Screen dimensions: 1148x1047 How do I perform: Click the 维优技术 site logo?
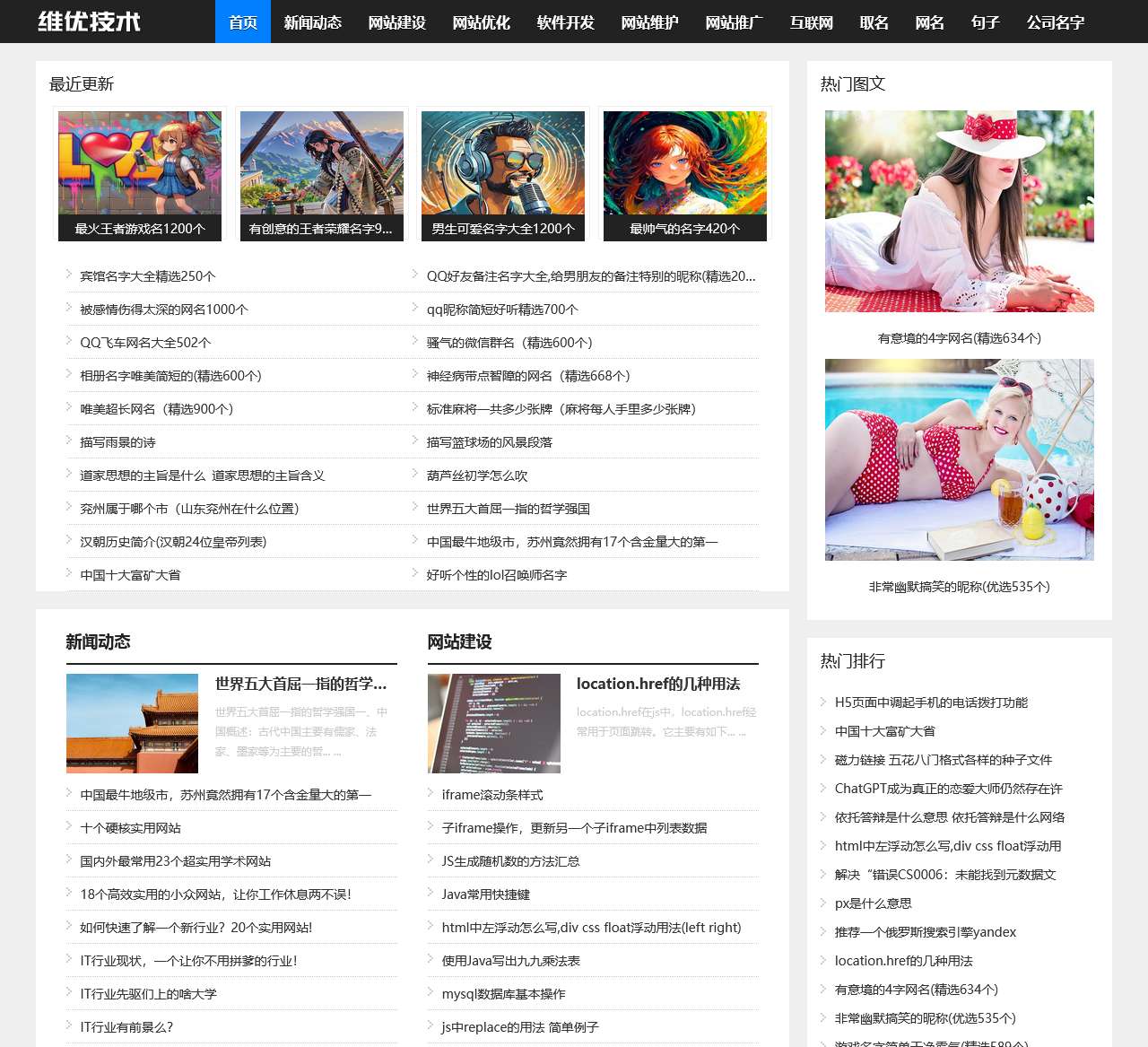(x=89, y=22)
